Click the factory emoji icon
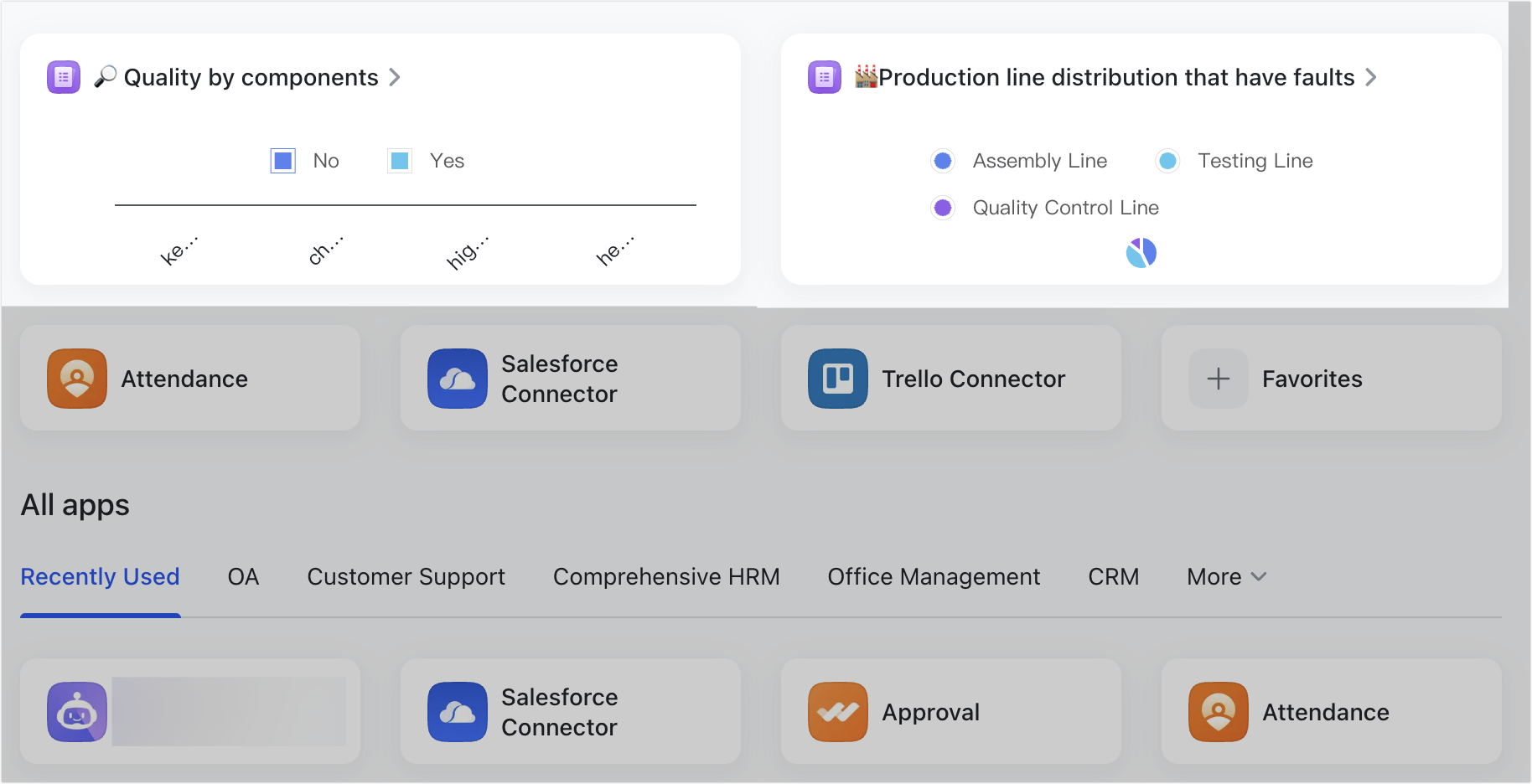The image size is (1532, 784). click(x=866, y=77)
